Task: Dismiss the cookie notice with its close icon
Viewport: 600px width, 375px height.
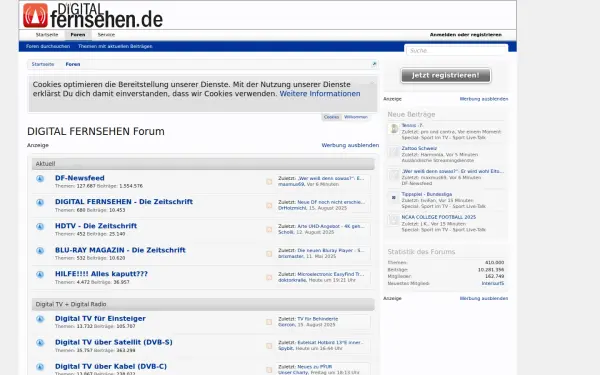Action: (x=372, y=82)
